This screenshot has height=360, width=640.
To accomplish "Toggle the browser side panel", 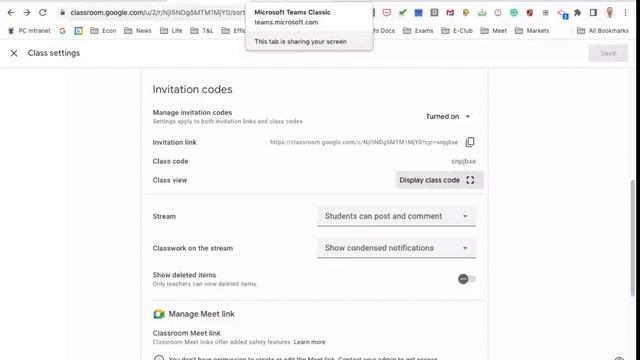I will coord(593,13).
